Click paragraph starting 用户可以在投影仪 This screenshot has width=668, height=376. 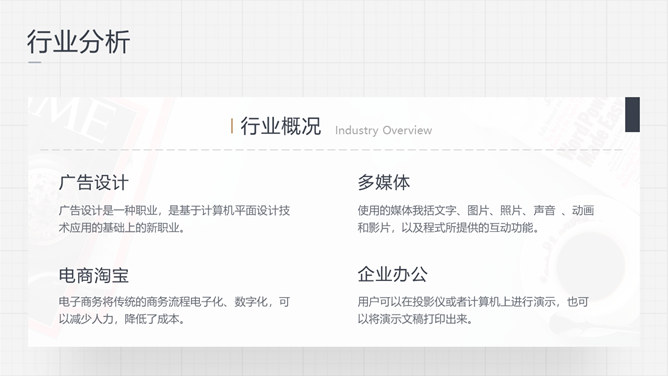(473, 310)
